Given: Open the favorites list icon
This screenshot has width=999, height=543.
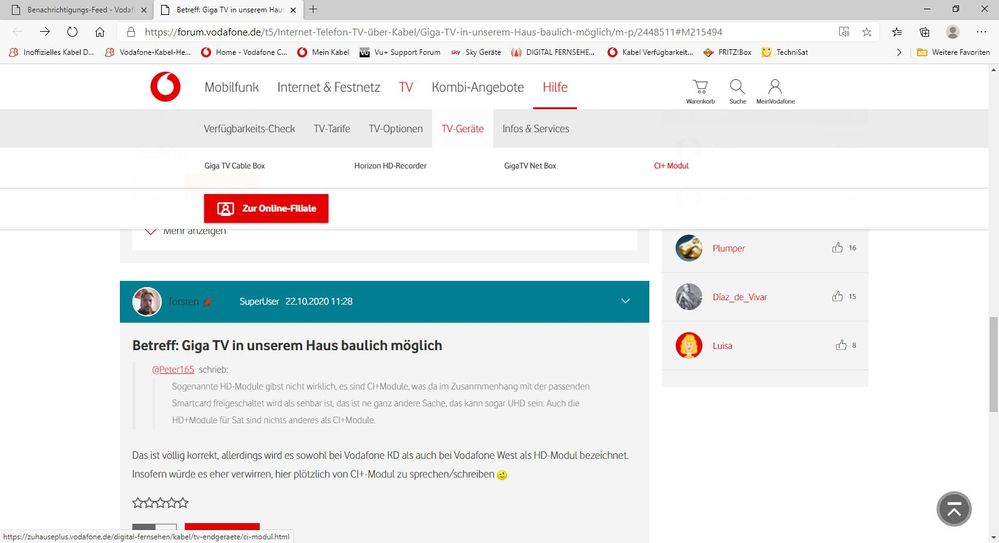Looking at the screenshot, I should (x=897, y=32).
